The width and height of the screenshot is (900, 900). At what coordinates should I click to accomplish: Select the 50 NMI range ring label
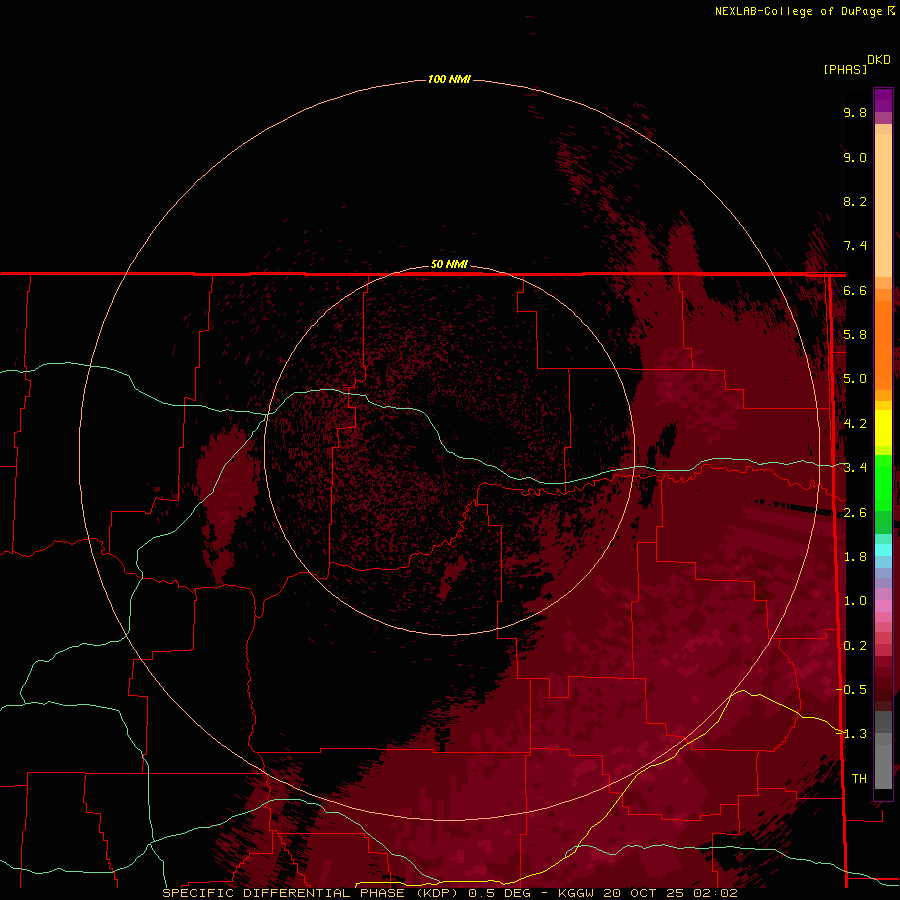point(449,264)
